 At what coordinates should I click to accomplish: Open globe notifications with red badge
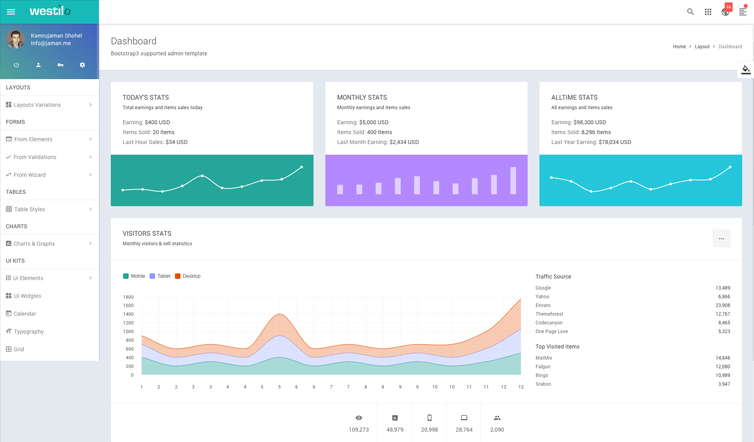click(726, 12)
